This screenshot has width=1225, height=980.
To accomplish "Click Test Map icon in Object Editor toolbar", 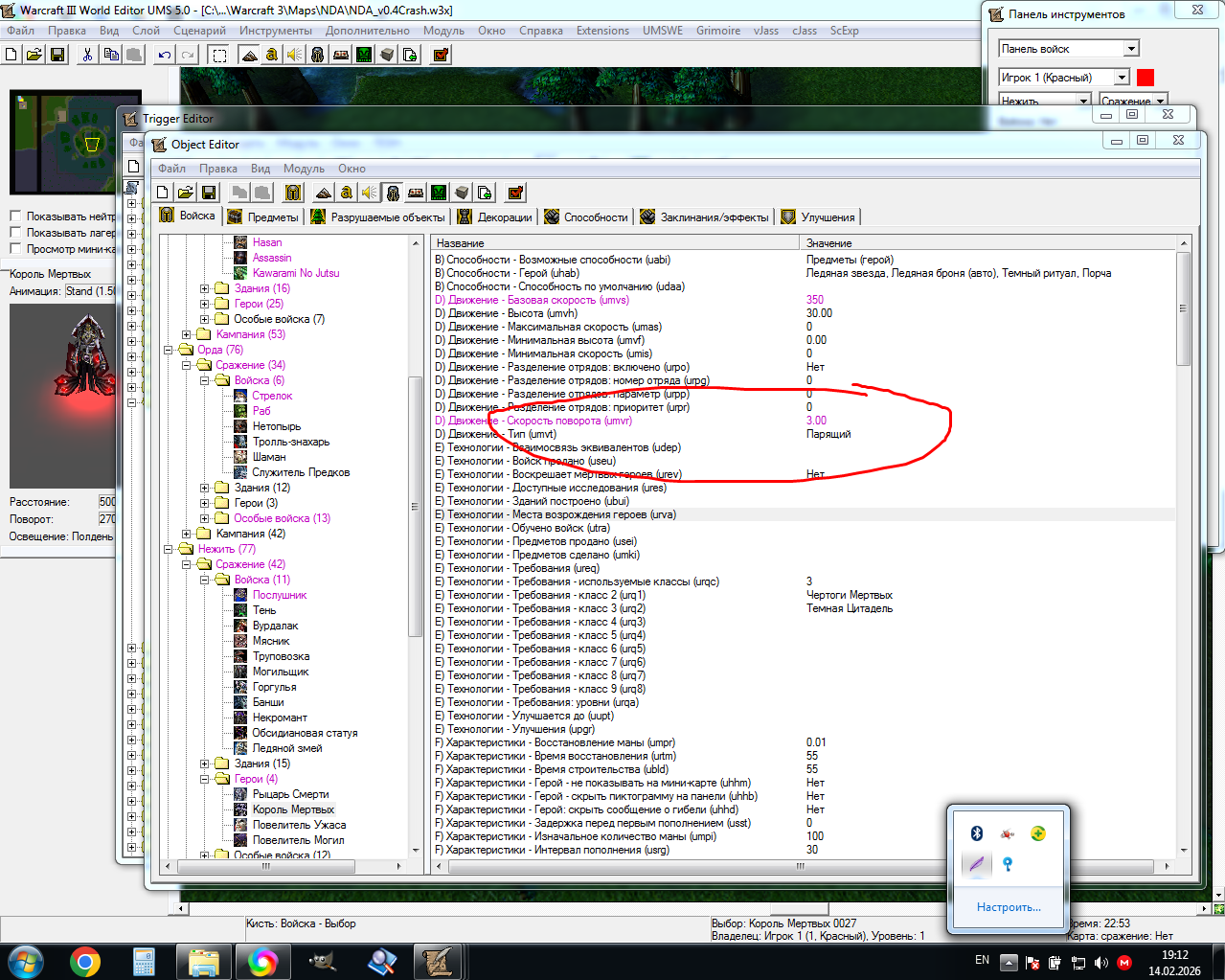I will click(x=515, y=193).
